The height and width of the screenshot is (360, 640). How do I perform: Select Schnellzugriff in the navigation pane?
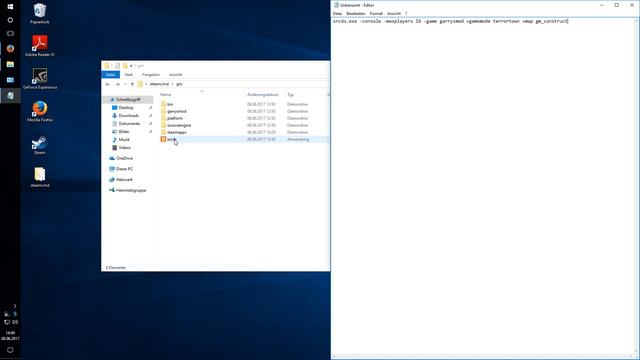(128, 100)
